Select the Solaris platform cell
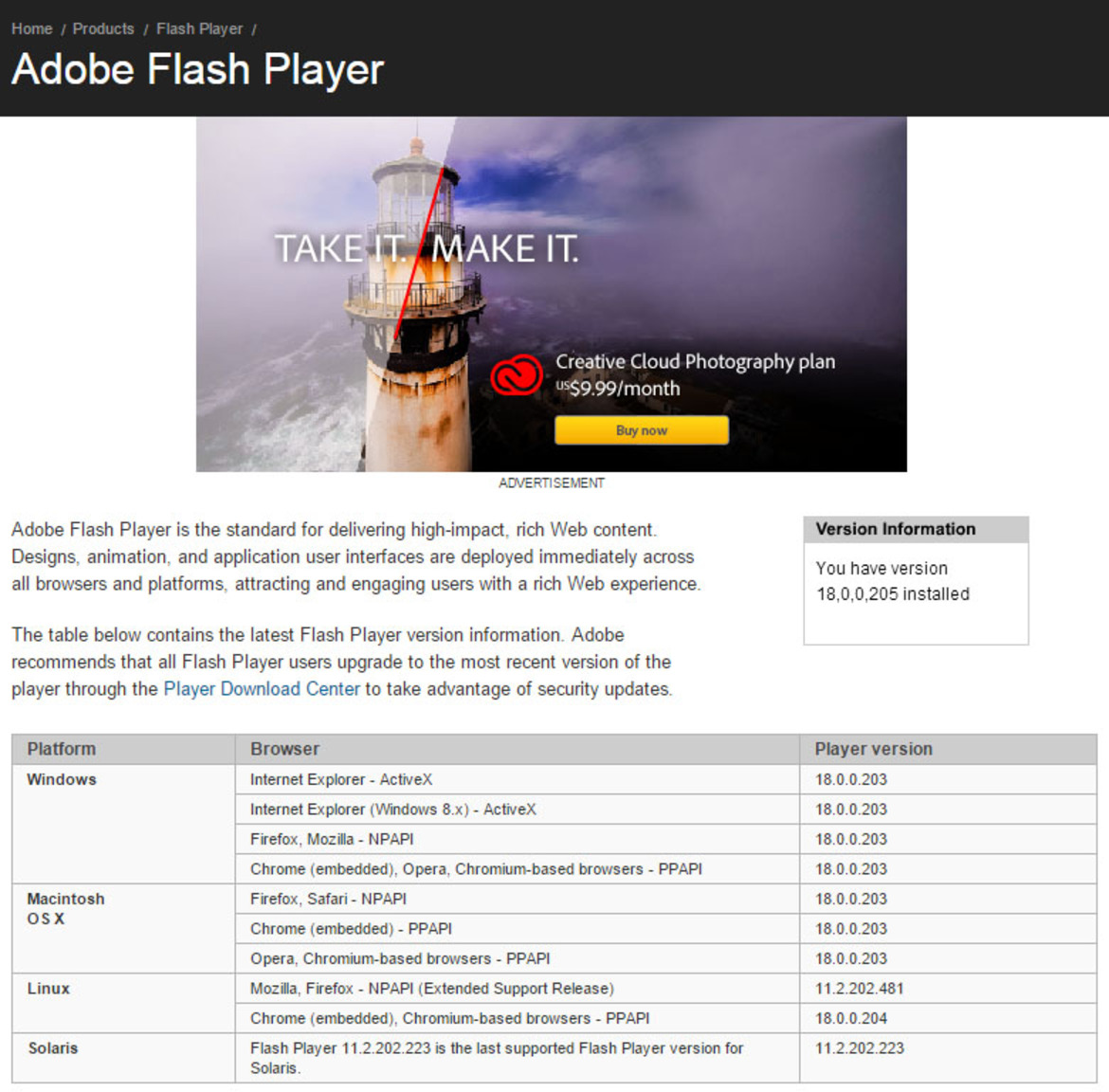The height and width of the screenshot is (1092, 1109). pos(124,1057)
